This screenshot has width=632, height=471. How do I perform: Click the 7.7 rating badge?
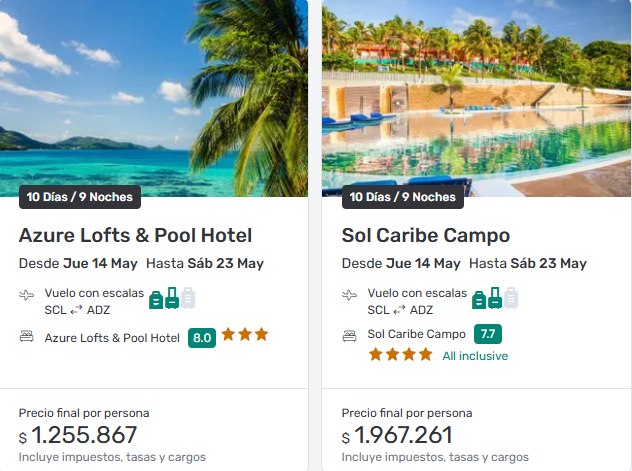click(x=487, y=334)
